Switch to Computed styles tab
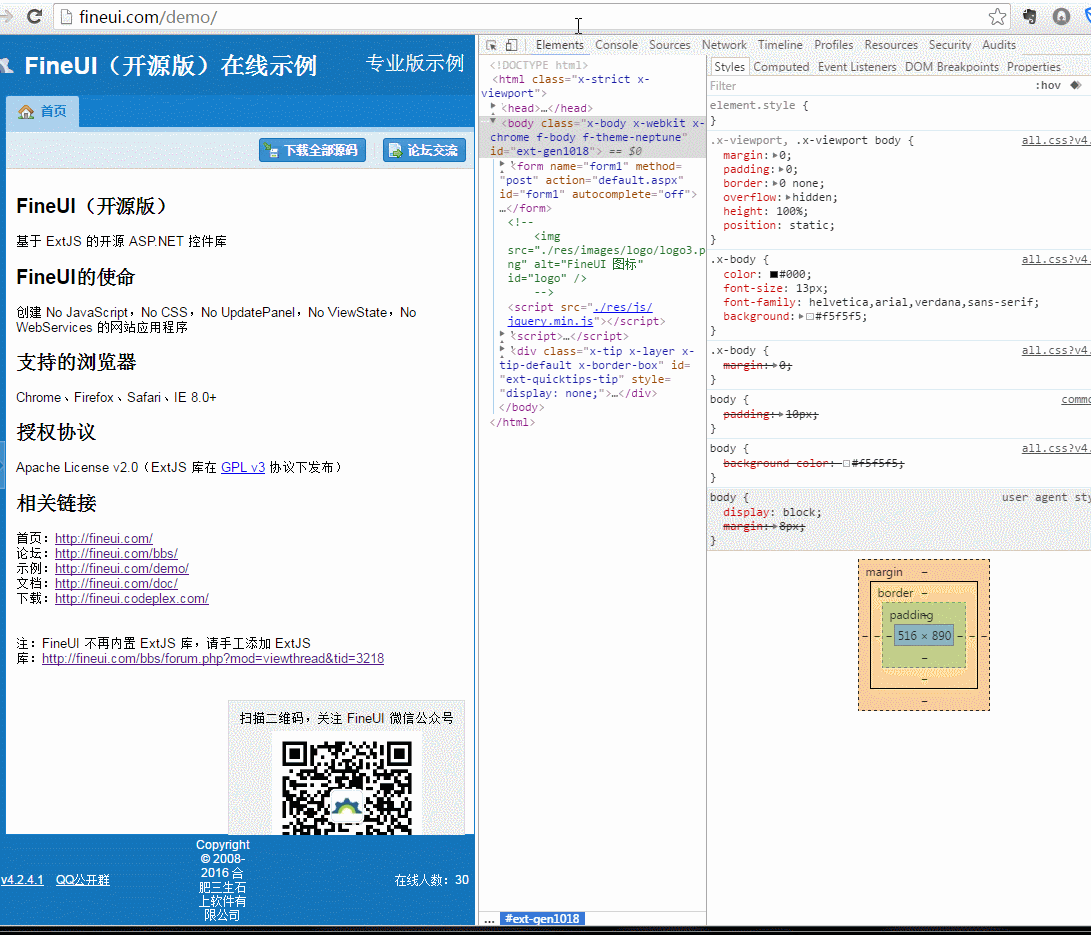1091x935 pixels. pyautogui.click(x=781, y=67)
